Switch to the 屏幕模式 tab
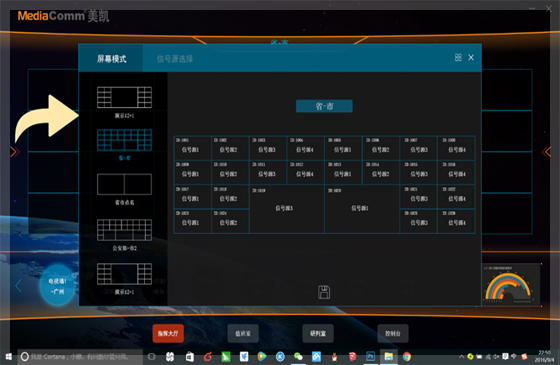560x365 pixels. 111,59
